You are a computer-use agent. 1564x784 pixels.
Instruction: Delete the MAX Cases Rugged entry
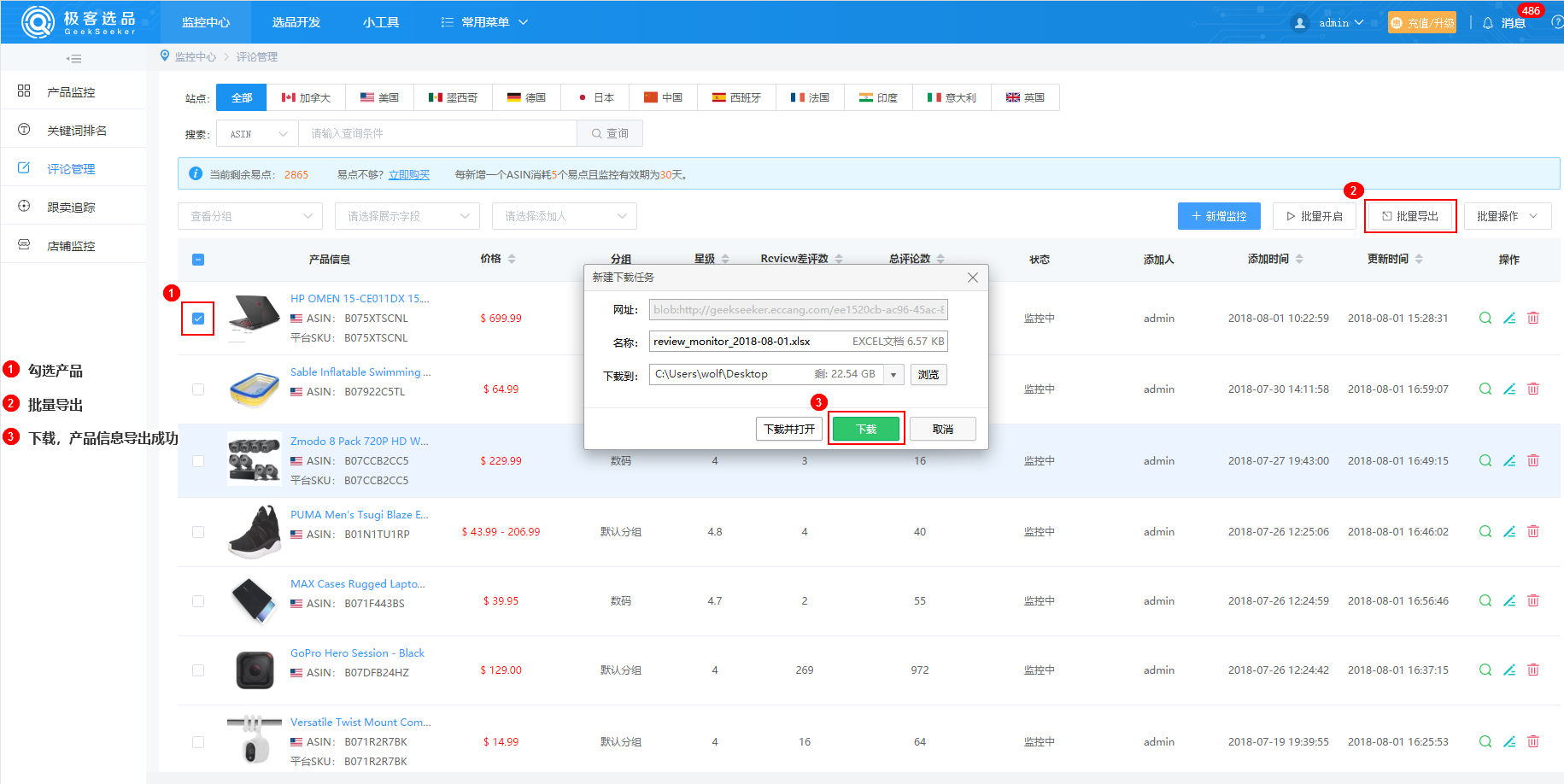pyautogui.click(x=1533, y=600)
